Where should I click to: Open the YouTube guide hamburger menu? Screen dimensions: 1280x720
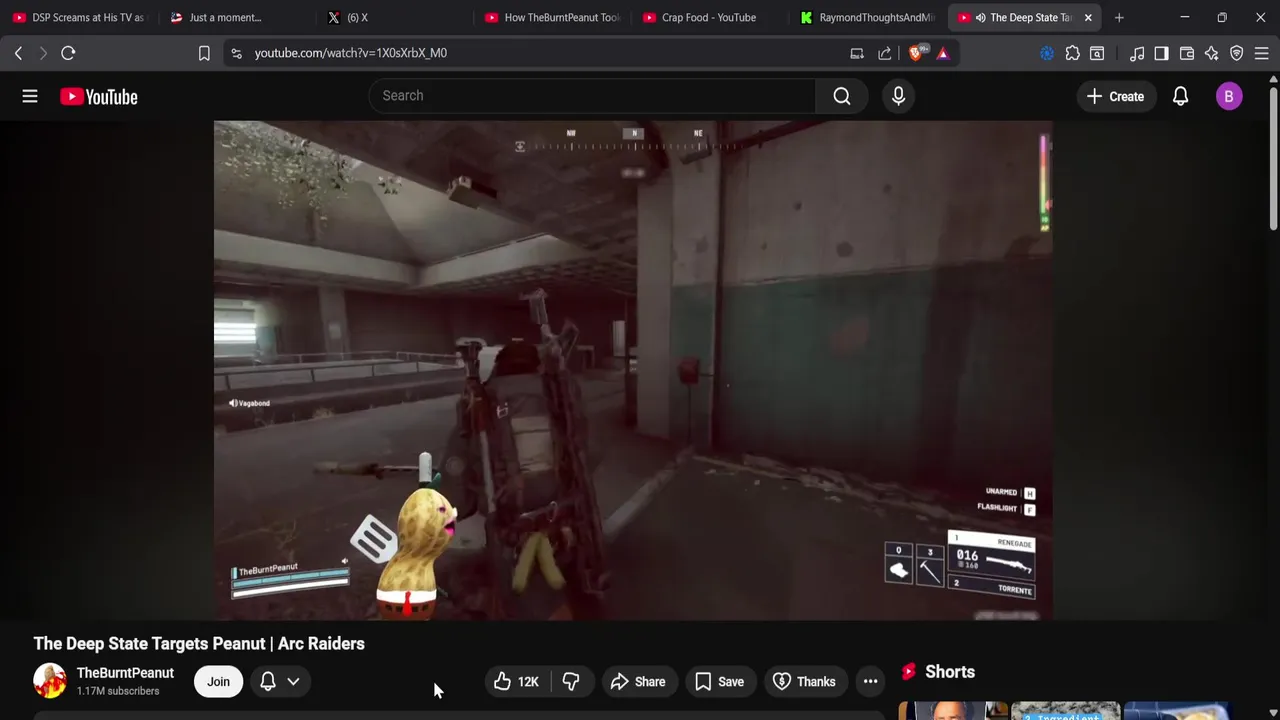30,96
